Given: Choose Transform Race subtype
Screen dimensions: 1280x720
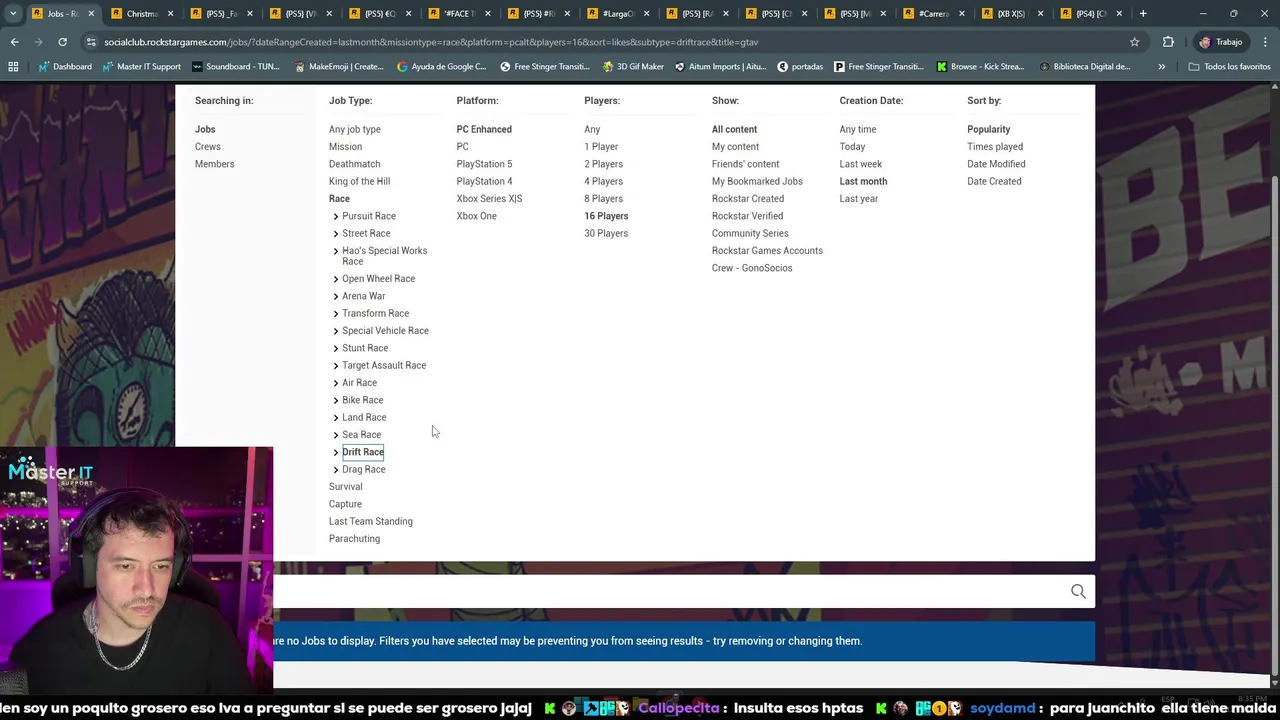Looking at the screenshot, I should pyautogui.click(x=375, y=313).
